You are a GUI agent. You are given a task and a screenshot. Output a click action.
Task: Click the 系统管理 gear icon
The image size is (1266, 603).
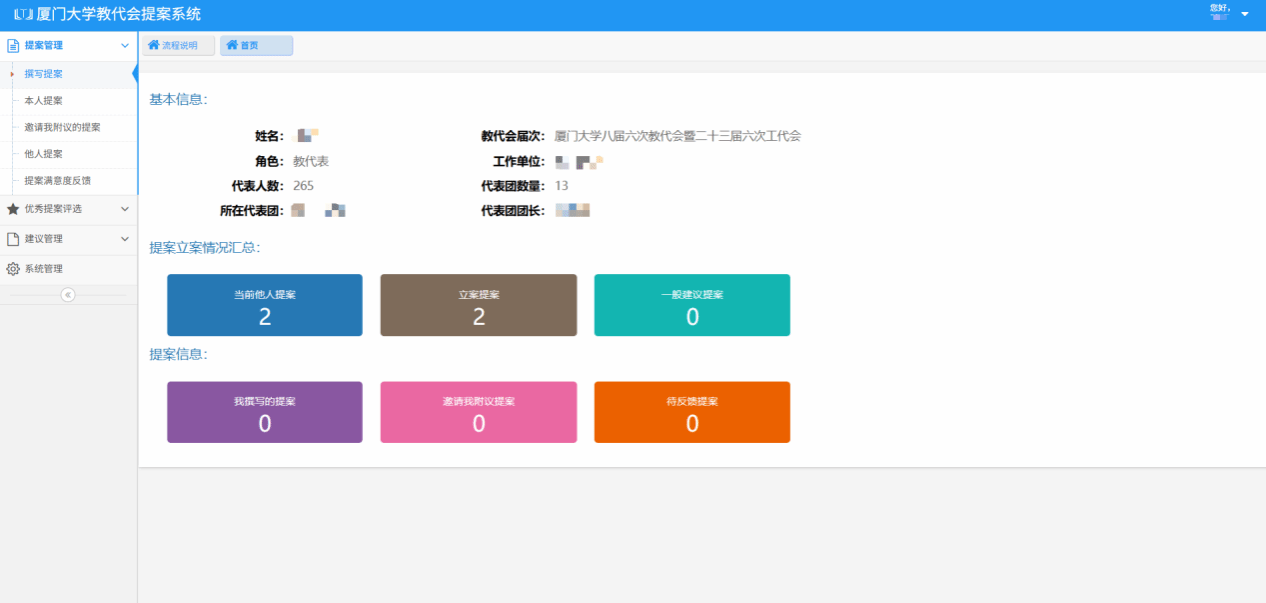pyautogui.click(x=13, y=269)
